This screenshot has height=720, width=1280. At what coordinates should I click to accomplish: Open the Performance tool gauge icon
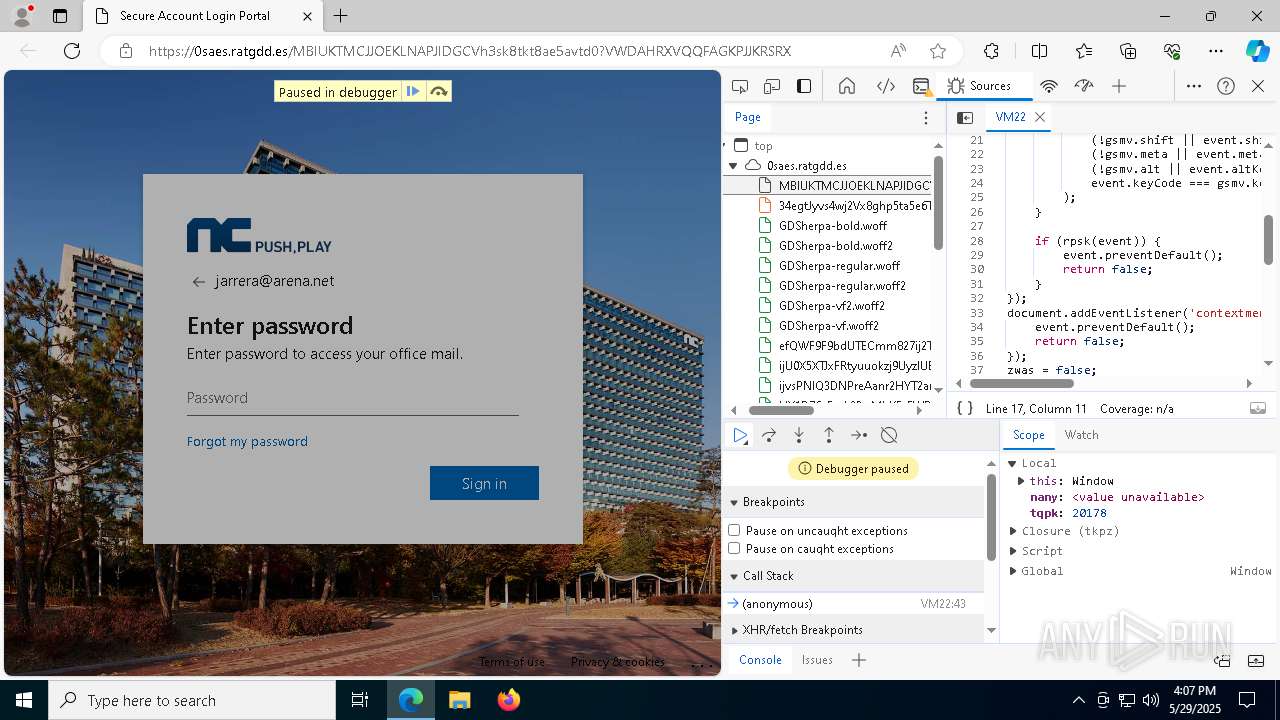coord(1084,86)
